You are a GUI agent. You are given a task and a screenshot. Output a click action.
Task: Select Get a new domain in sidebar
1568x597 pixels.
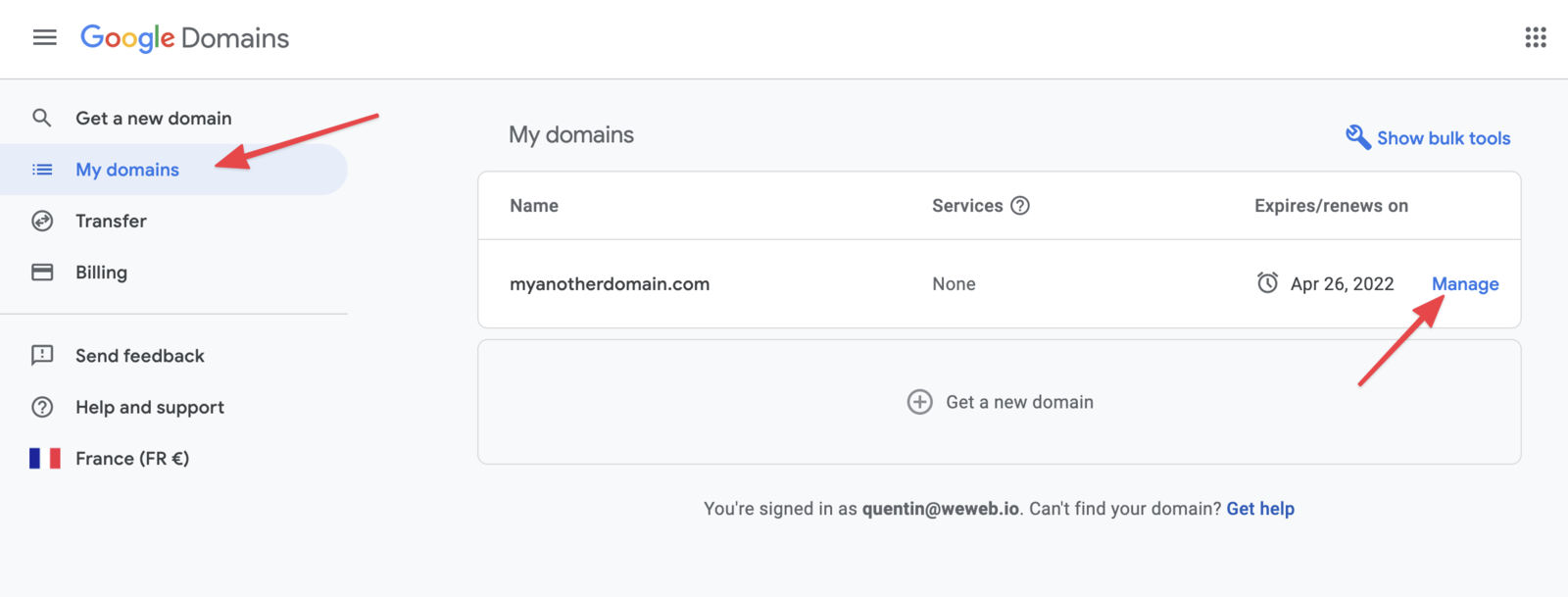pos(154,119)
